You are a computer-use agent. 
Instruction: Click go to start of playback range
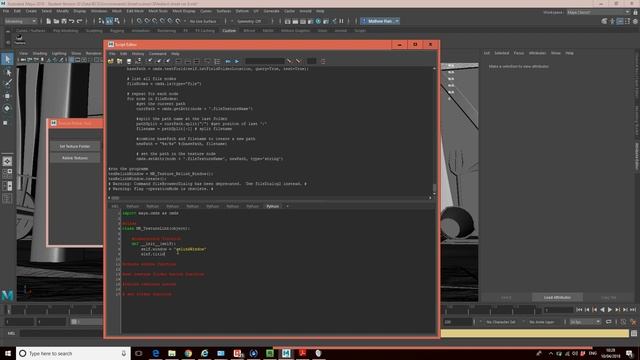pos(579,310)
